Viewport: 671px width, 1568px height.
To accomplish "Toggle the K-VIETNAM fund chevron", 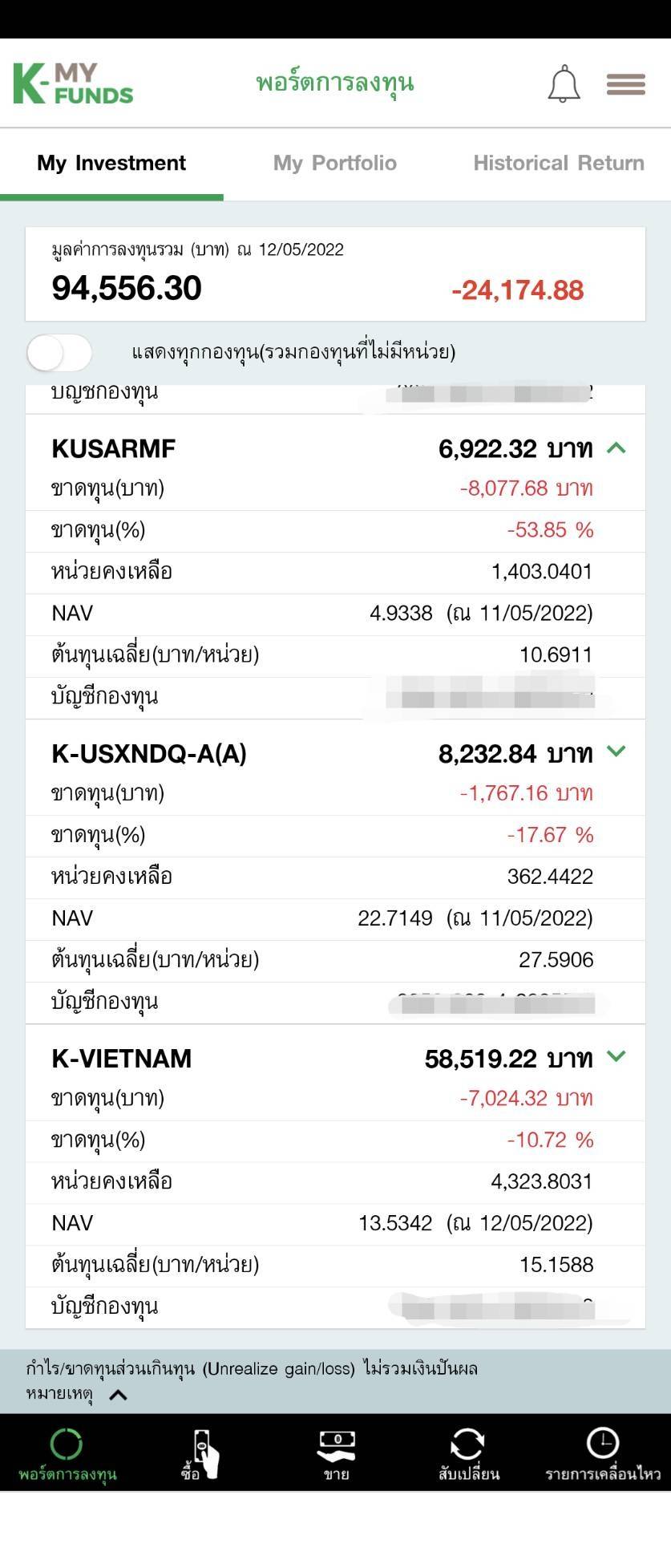I will coord(616,1056).
